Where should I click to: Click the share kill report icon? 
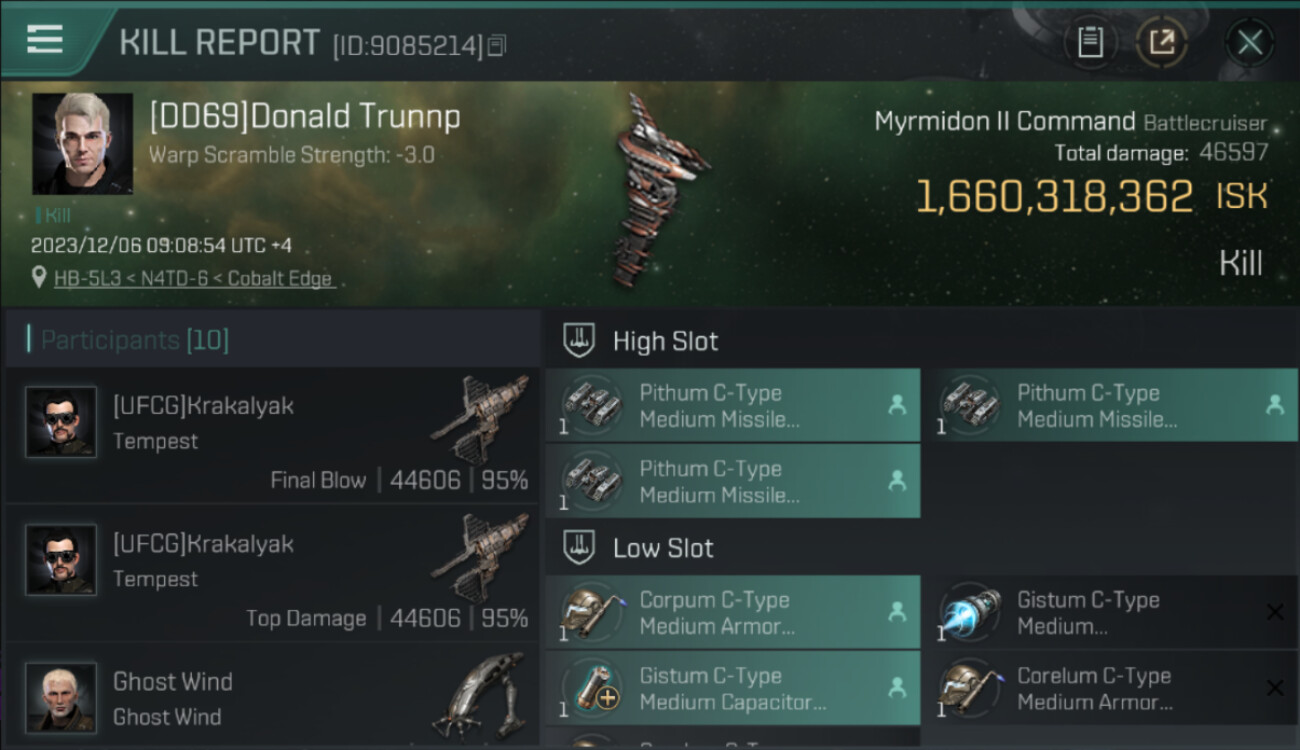pyautogui.click(x=1162, y=42)
